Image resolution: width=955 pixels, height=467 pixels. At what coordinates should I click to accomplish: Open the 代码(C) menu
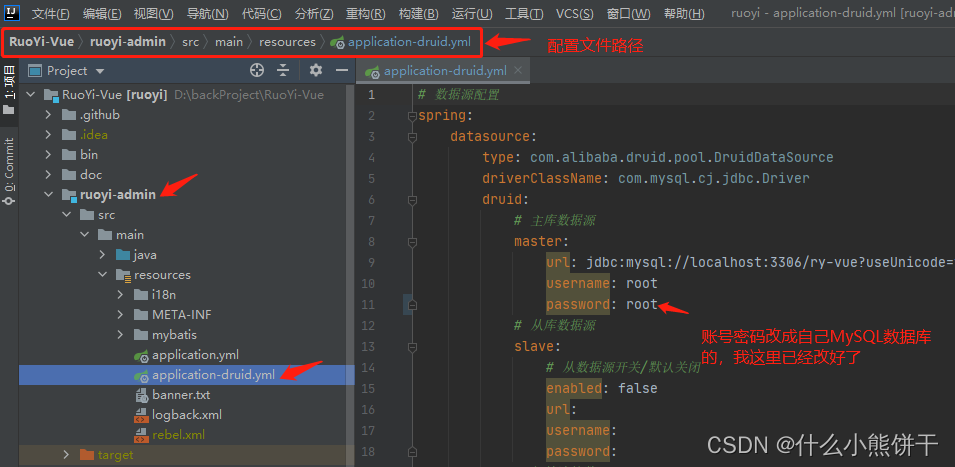[261, 13]
